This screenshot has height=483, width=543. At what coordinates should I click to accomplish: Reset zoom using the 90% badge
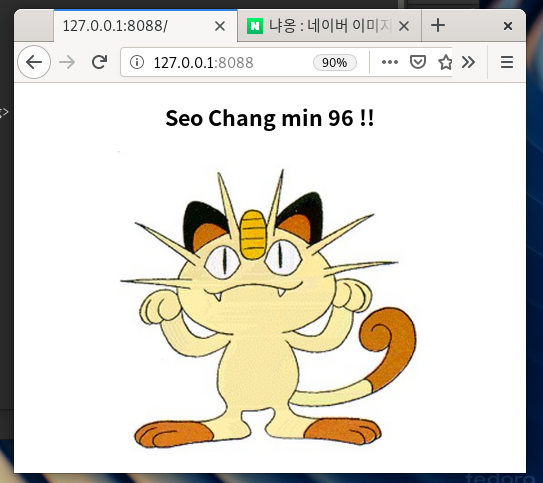[335, 63]
